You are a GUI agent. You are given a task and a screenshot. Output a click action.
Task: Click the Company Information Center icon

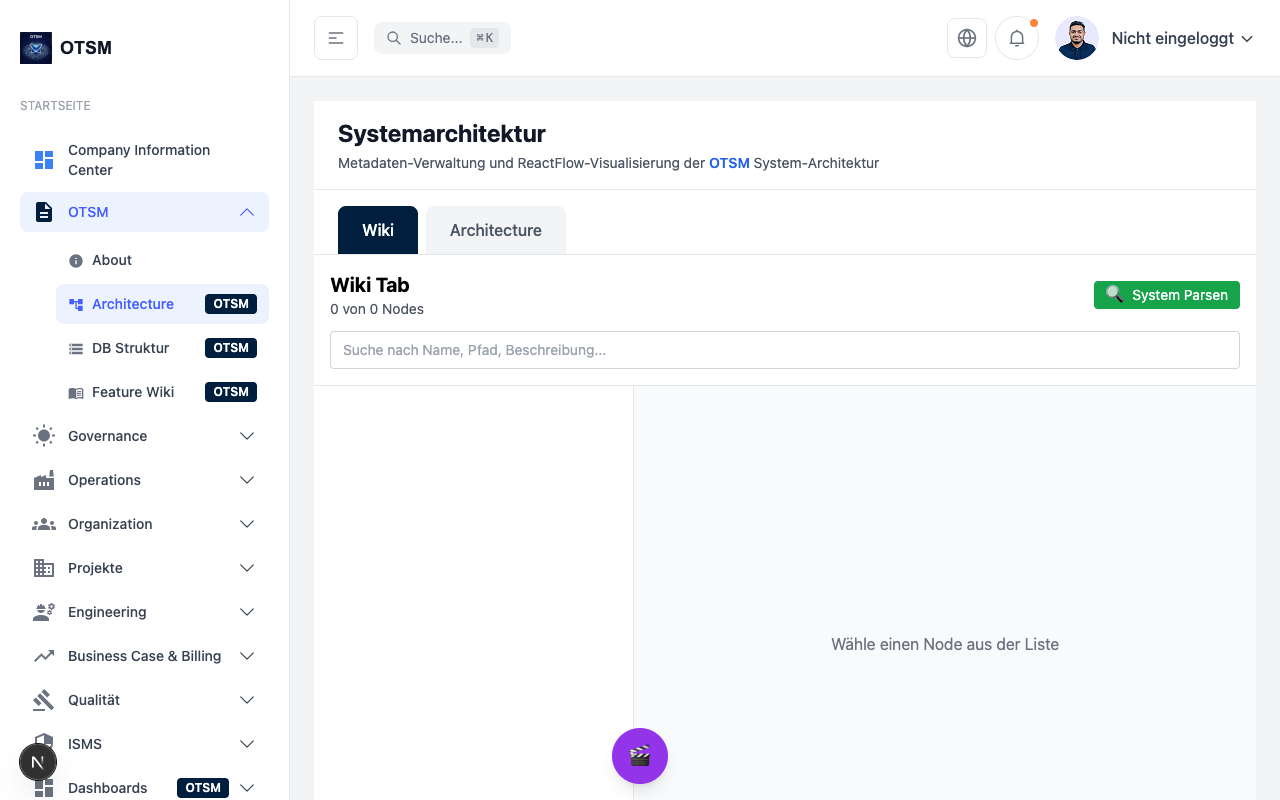click(x=44, y=160)
